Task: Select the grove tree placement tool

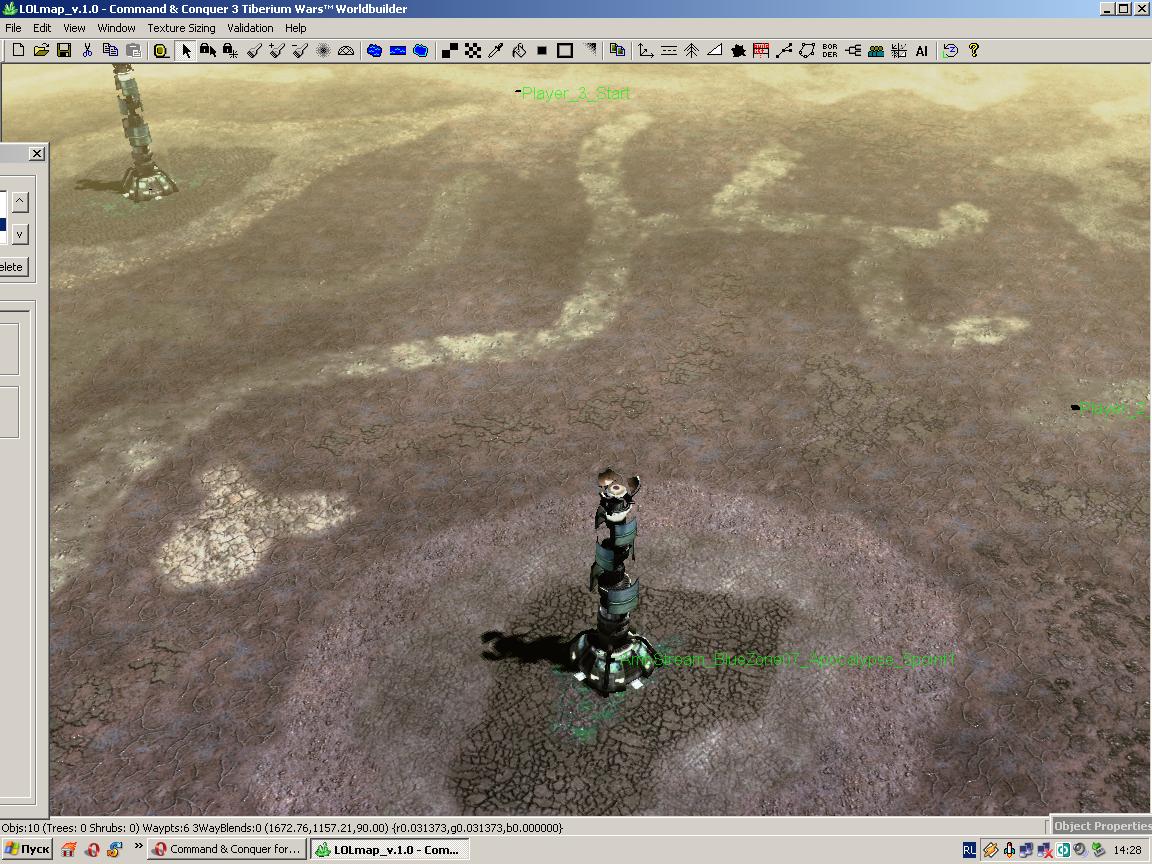Action: click(691, 51)
